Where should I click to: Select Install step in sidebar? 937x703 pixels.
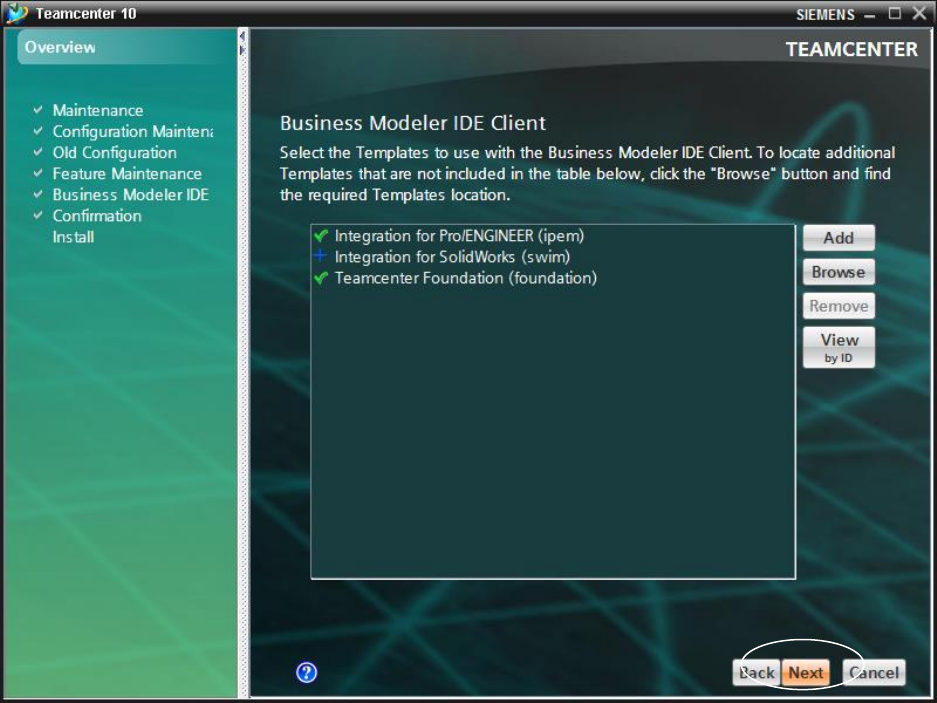(x=73, y=237)
